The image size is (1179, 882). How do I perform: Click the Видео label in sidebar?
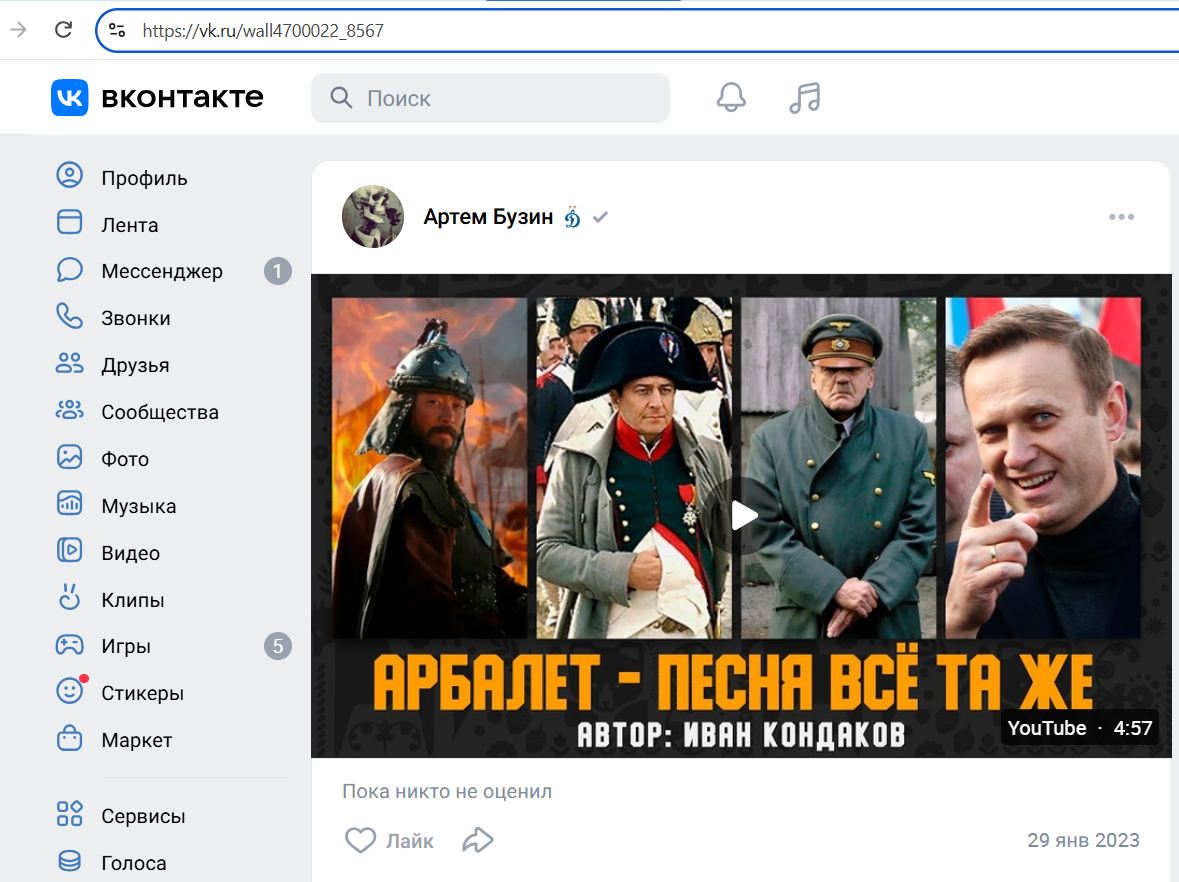coord(130,553)
